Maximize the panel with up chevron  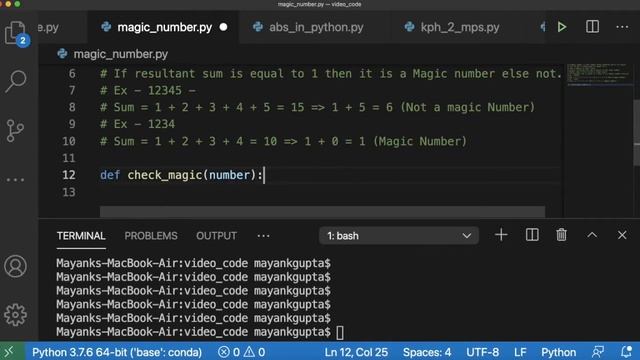592,235
